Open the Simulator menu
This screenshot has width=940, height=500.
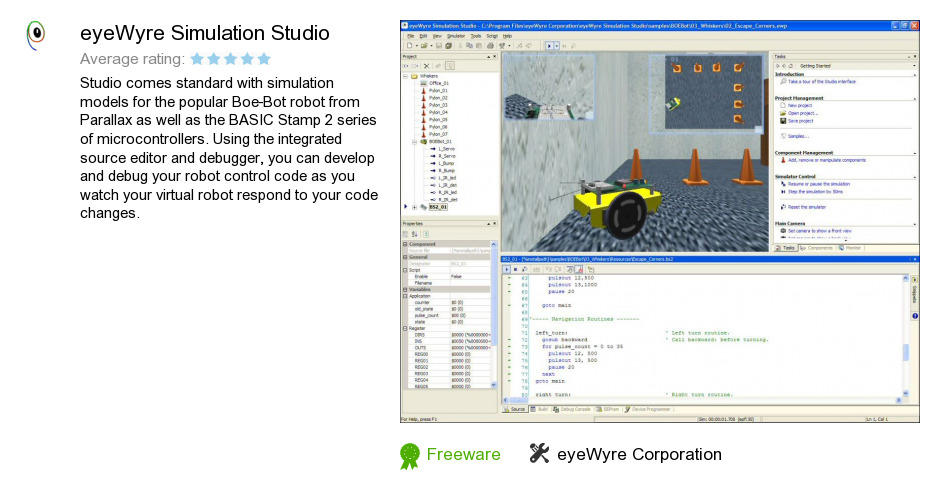click(456, 36)
